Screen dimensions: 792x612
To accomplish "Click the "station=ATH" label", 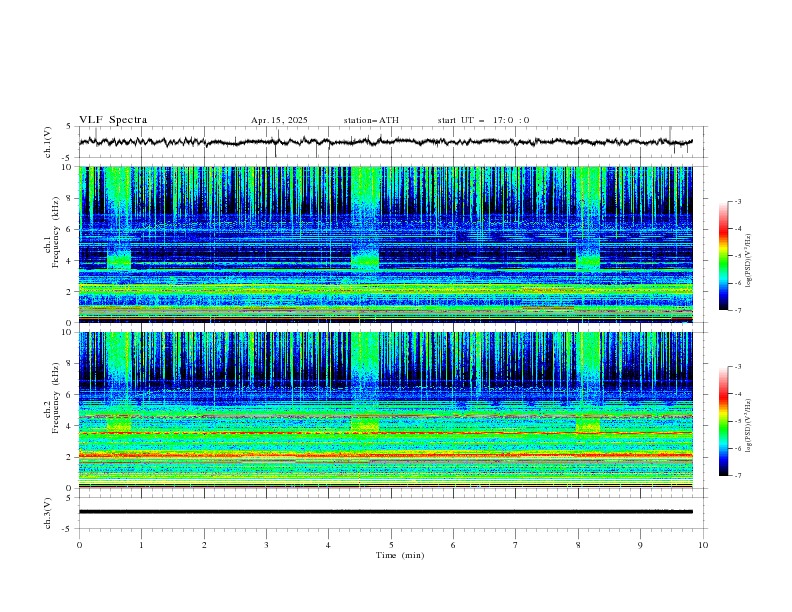I will pos(371,120).
